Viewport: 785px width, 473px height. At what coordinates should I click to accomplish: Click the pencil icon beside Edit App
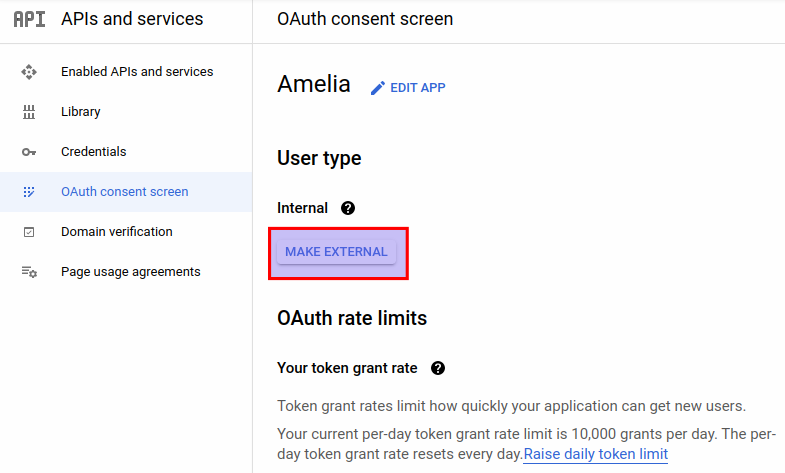pos(377,88)
